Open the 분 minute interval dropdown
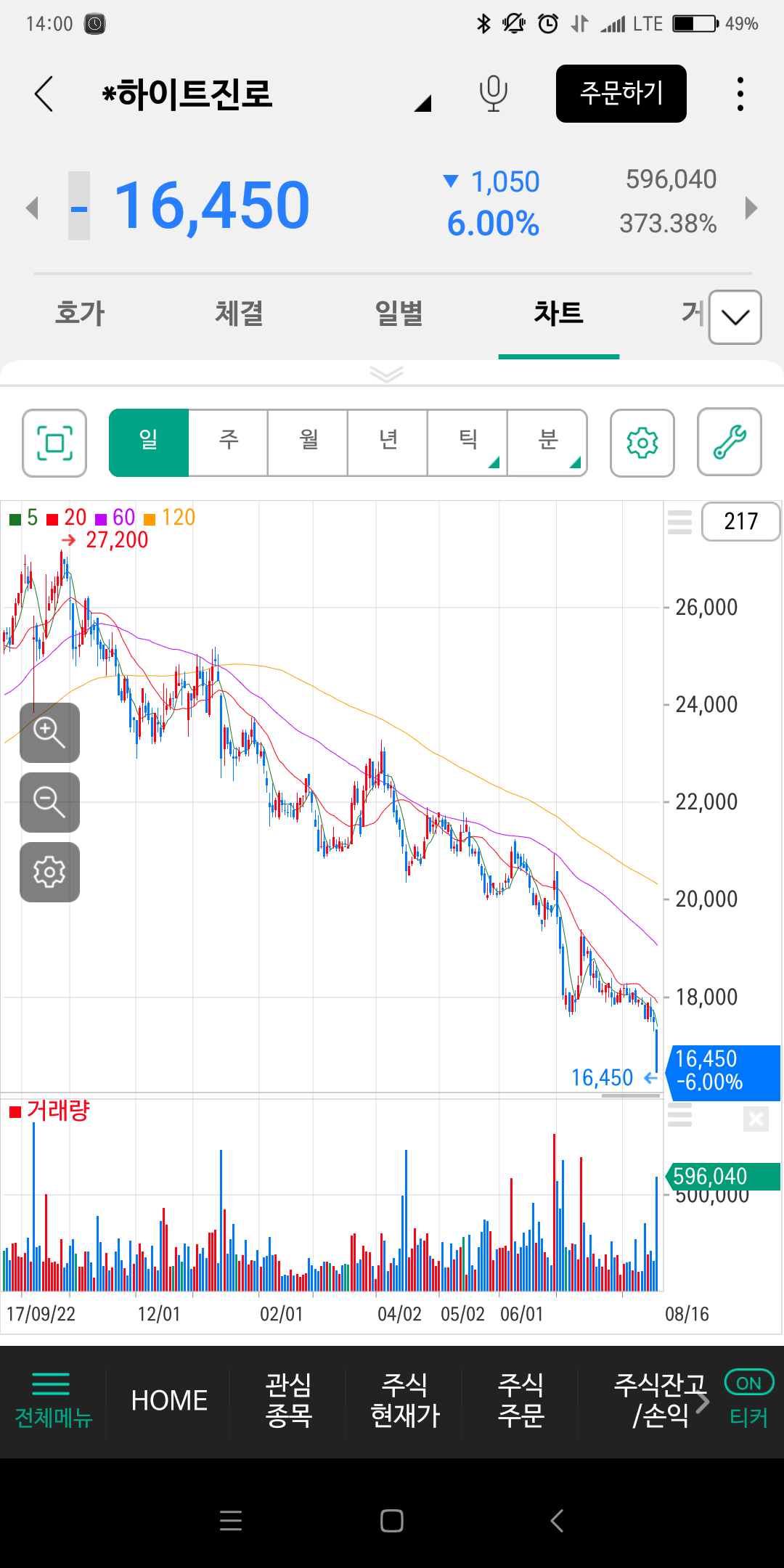Image resolution: width=784 pixels, height=1568 pixels. [x=547, y=443]
